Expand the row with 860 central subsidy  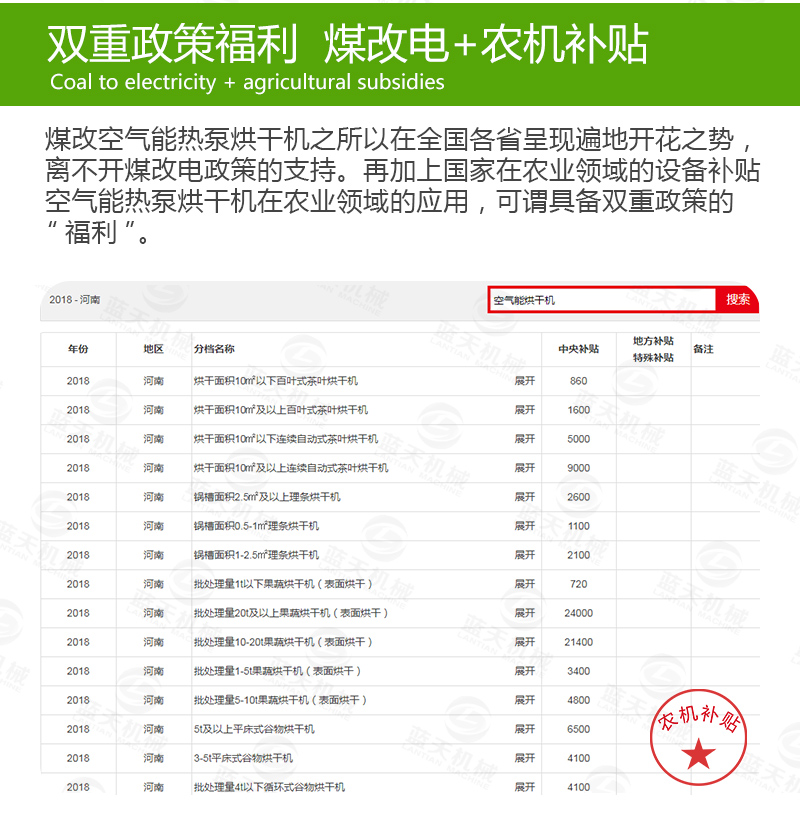(522, 381)
